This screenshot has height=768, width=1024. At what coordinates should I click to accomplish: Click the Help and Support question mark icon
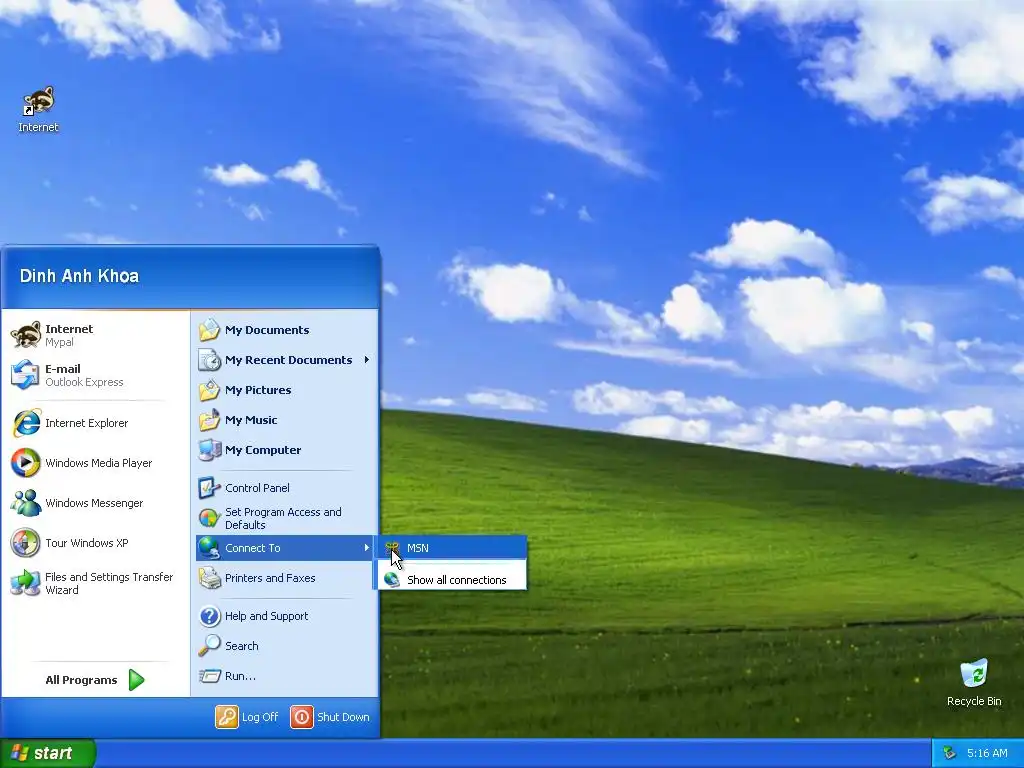click(x=210, y=616)
